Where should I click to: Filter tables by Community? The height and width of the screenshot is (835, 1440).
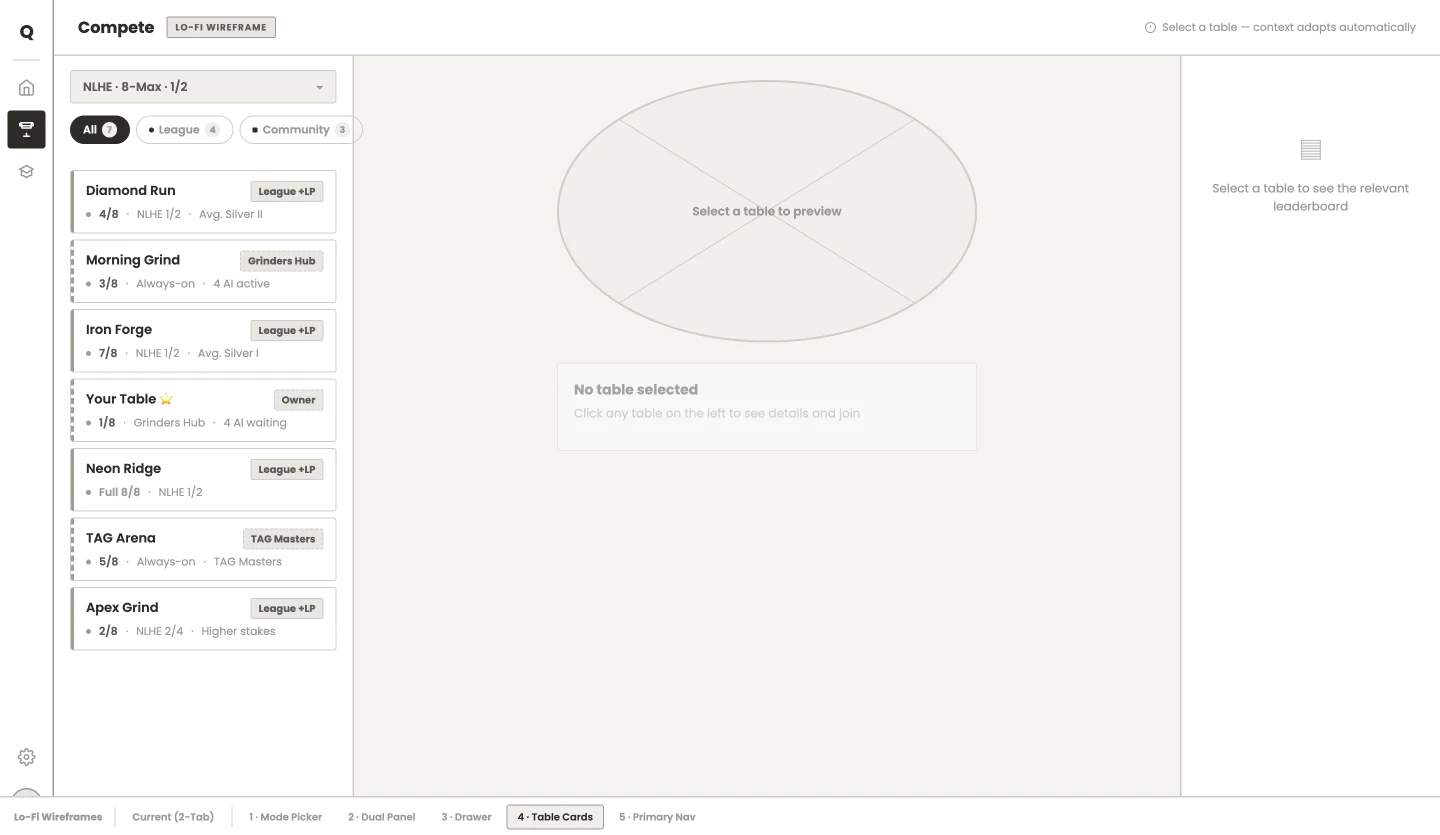coord(301,130)
